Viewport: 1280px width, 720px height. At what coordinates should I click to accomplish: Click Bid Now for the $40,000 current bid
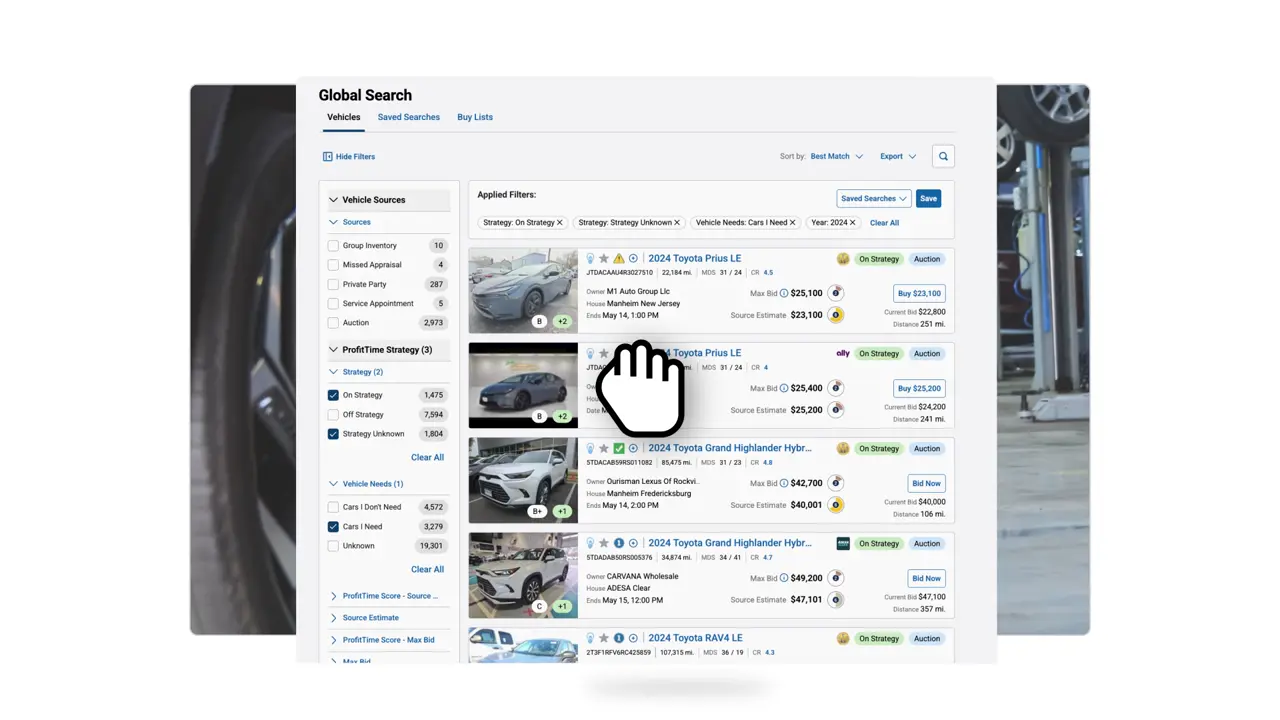927,484
